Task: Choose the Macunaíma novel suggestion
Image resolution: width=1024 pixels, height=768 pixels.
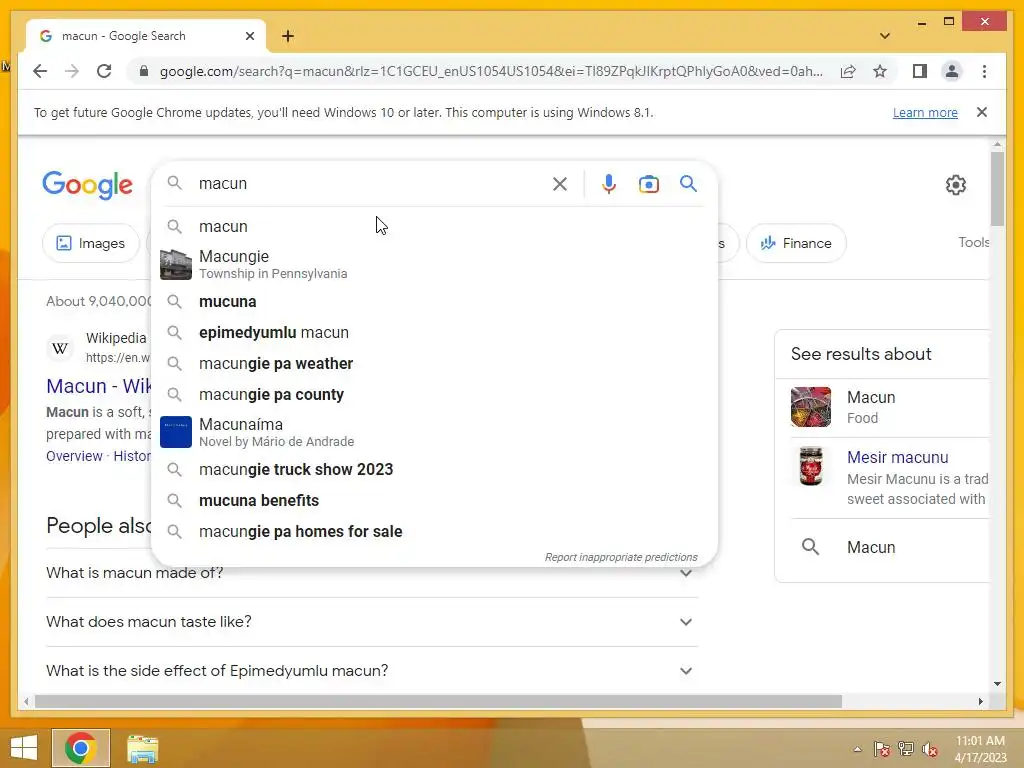Action: pos(434,432)
